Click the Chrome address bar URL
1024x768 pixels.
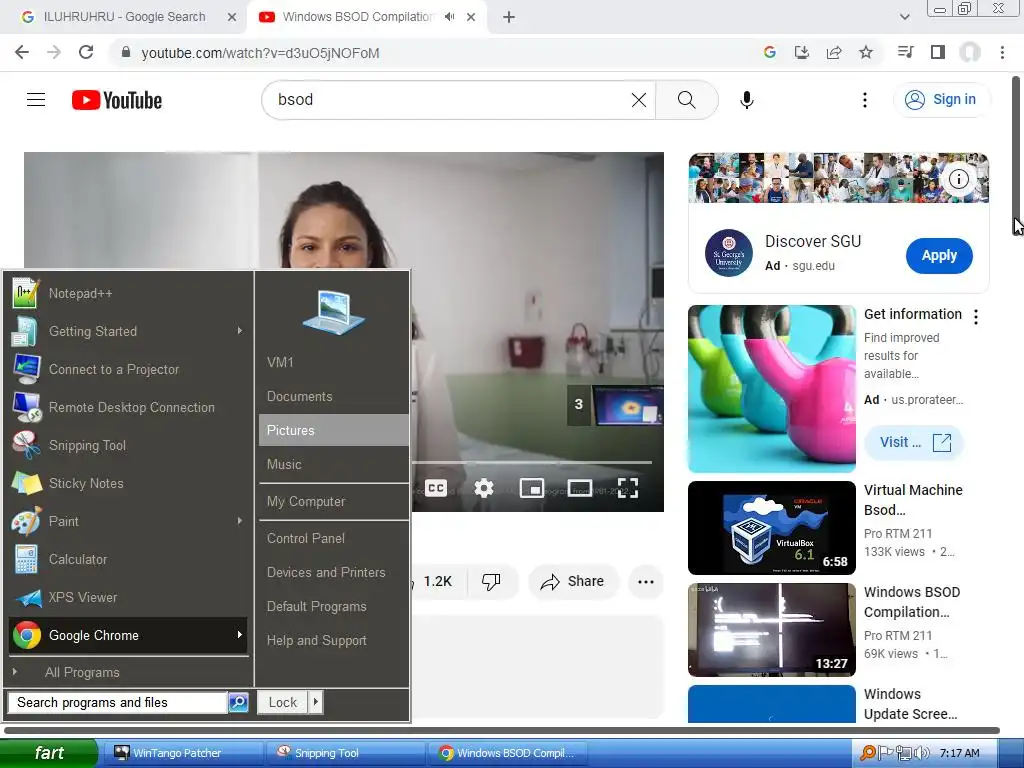point(260,53)
